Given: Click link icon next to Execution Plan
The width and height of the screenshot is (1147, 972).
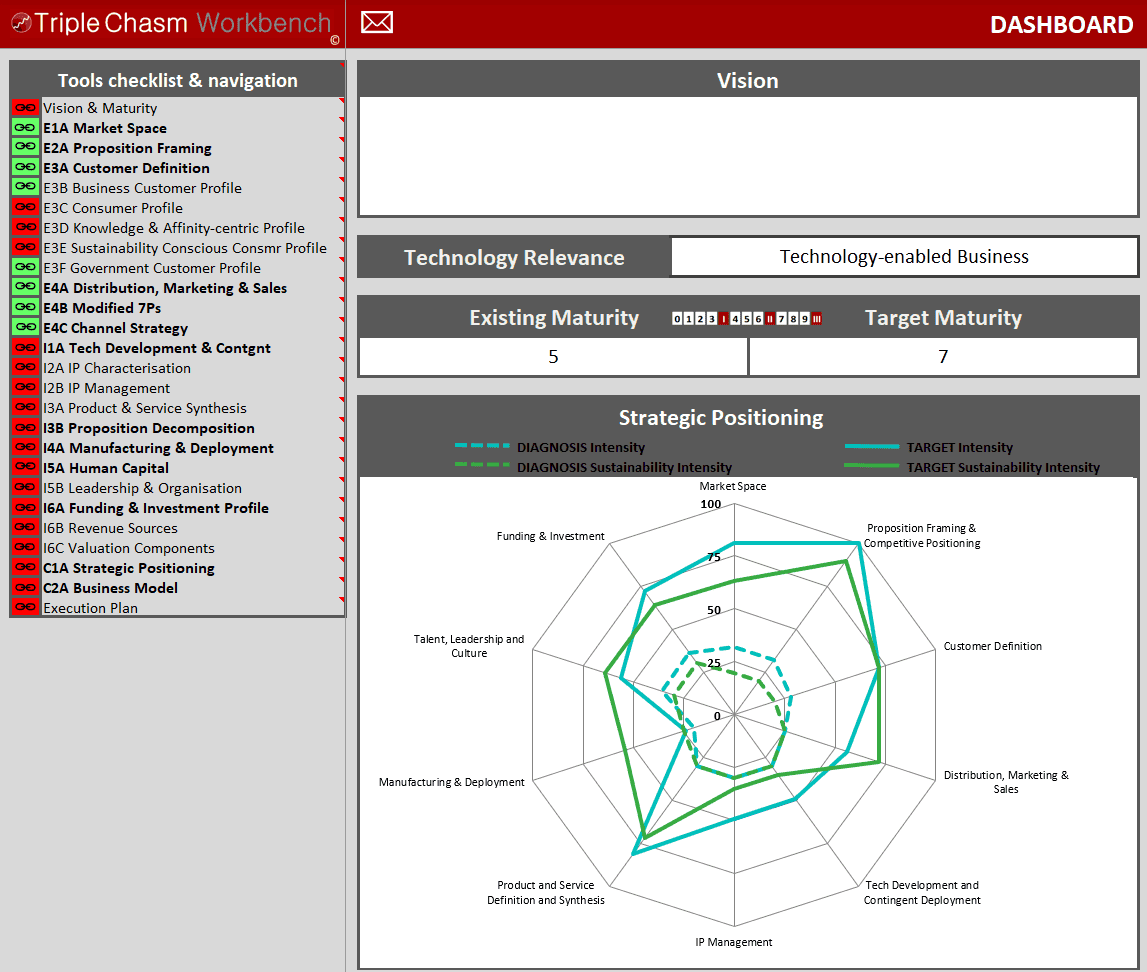Looking at the screenshot, I should click(25, 608).
